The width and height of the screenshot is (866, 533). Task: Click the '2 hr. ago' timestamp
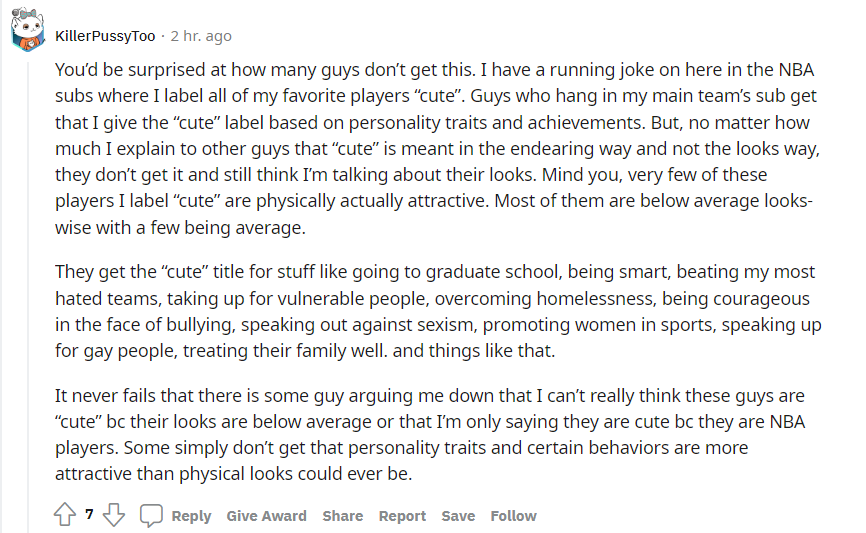pyautogui.click(x=201, y=36)
